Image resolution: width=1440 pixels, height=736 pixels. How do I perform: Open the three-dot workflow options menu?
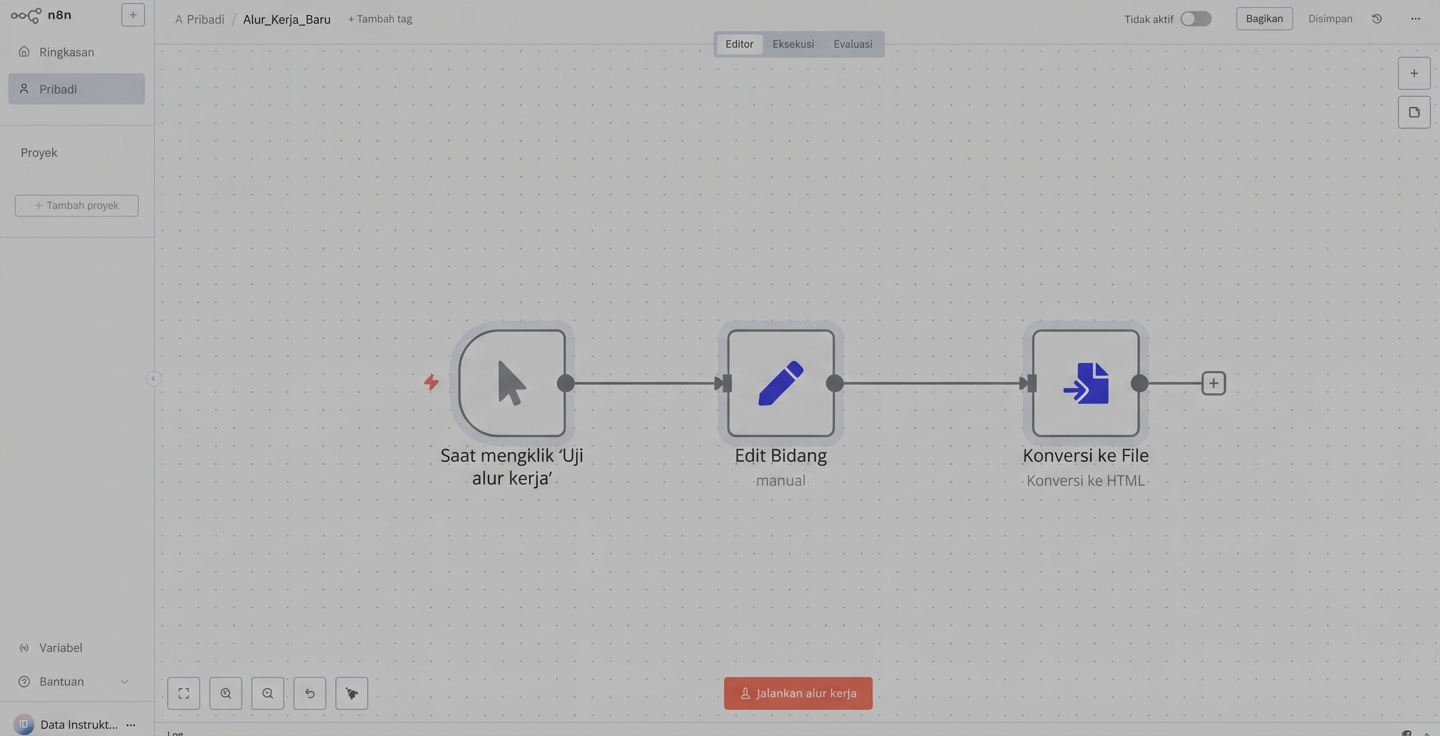pyautogui.click(x=1415, y=19)
